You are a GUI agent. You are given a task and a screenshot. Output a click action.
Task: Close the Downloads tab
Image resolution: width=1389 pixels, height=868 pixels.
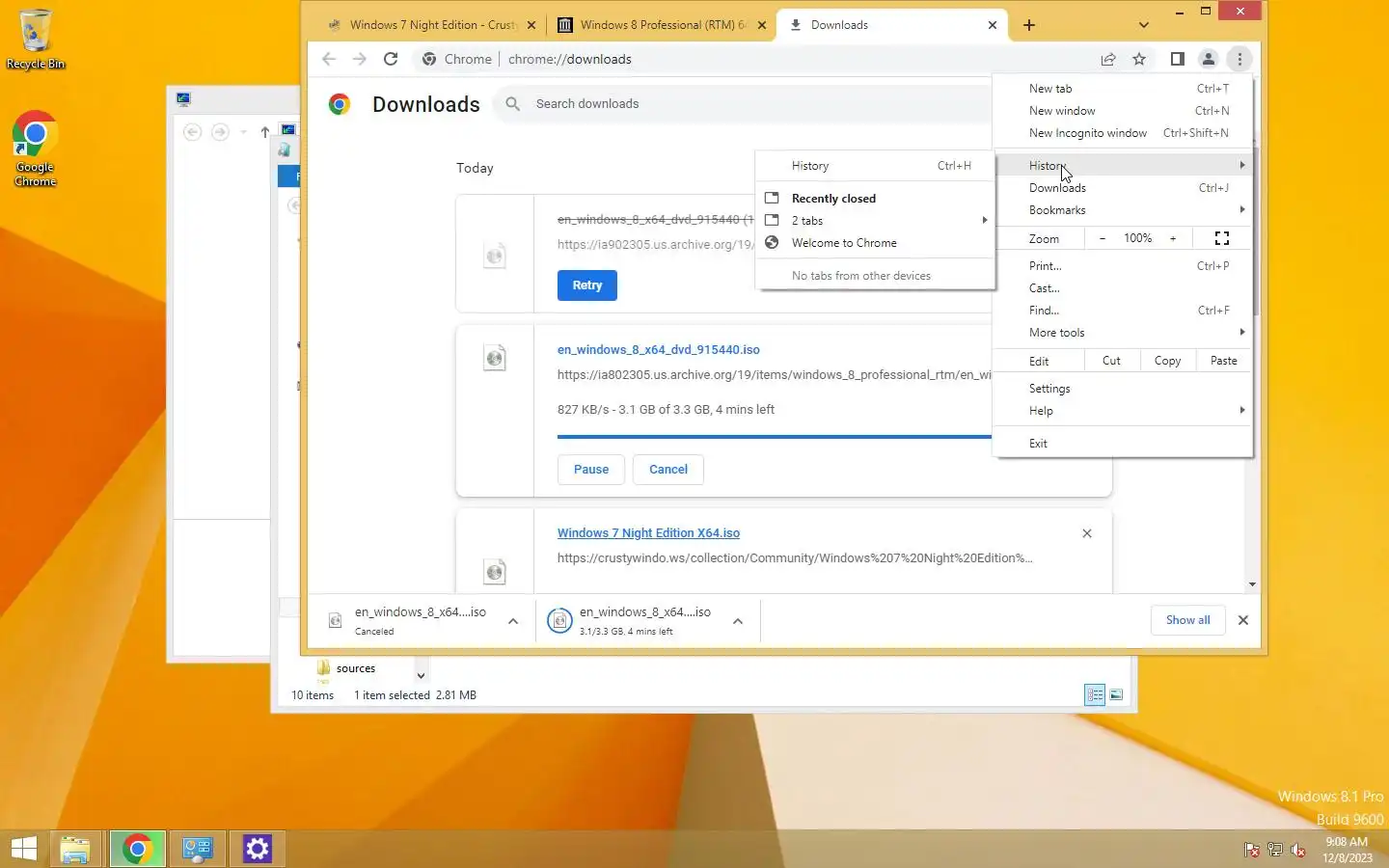[x=993, y=25]
